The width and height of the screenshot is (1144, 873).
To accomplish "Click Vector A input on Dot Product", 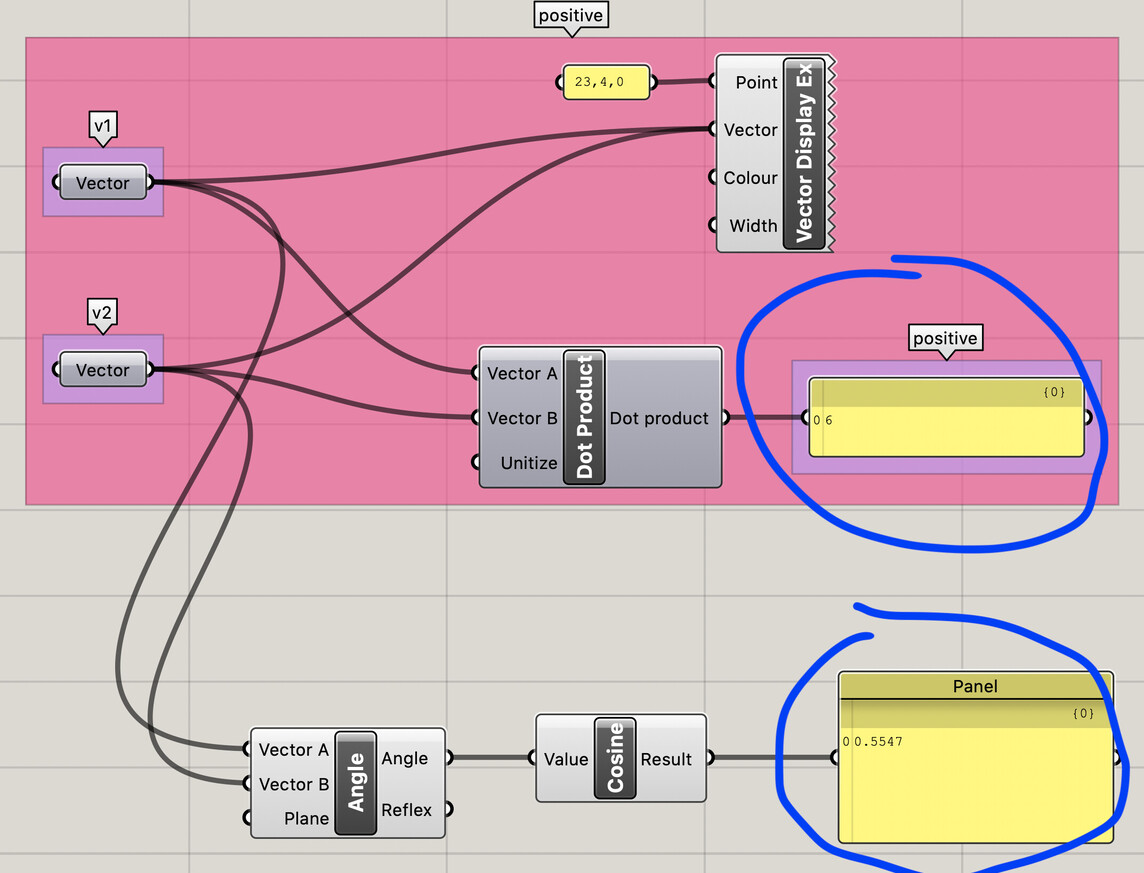I will pyautogui.click(x=522, y=373).
